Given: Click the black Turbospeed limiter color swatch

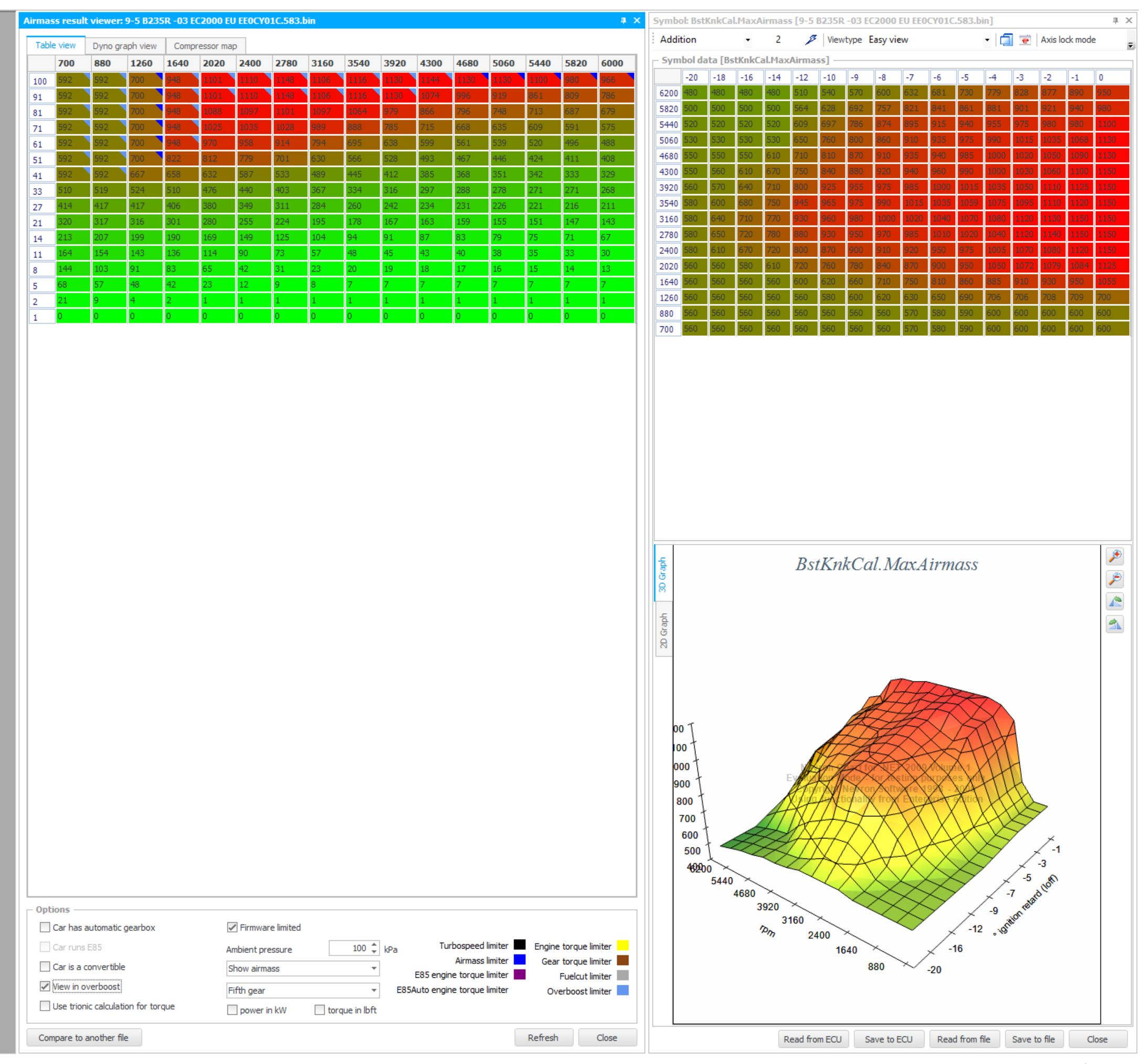Looking at the screenshot, I should point(519,944).
